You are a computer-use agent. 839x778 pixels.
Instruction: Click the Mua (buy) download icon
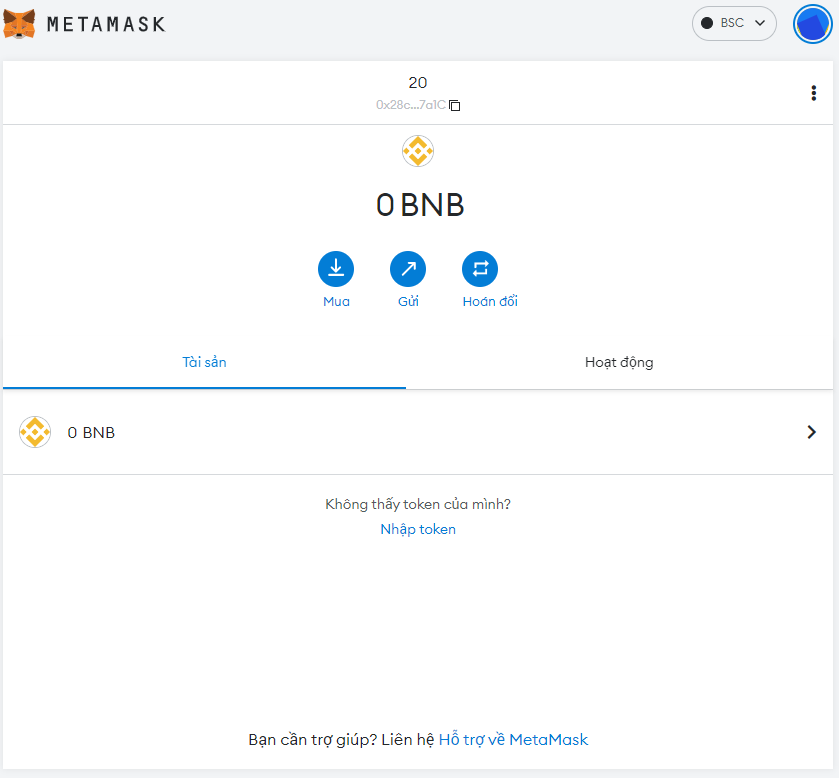(x=336, y=269)
